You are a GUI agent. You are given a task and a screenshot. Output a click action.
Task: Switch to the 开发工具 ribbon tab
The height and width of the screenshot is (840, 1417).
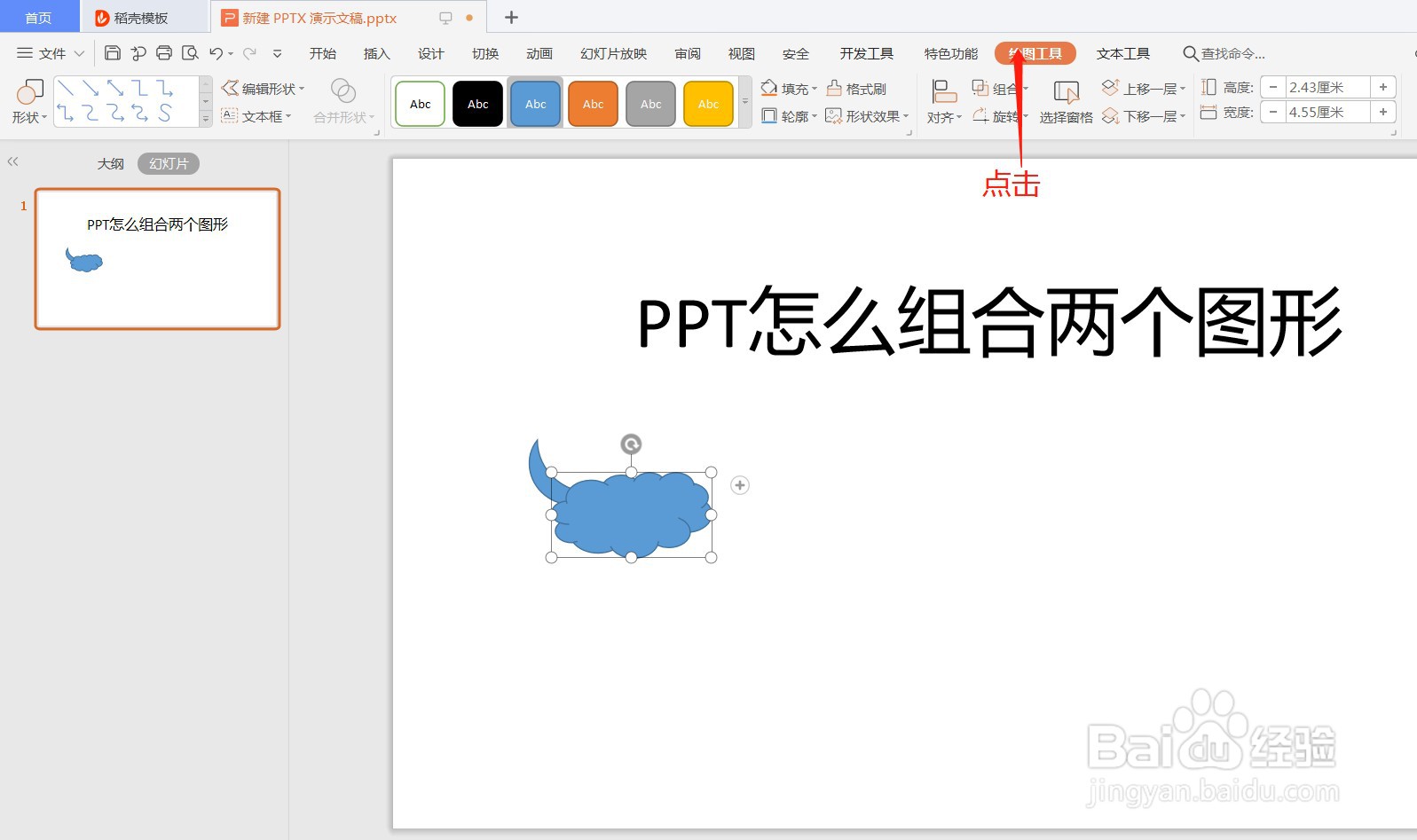pos(867,53)
